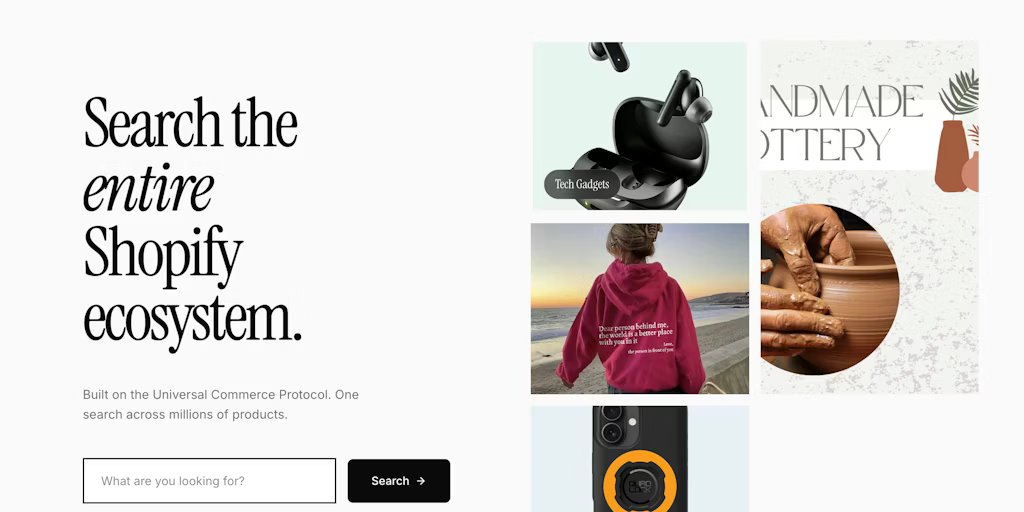The width and height of the screenshot is (1024, 512).
Task: Select the Tech Gadgets category pill
Action: (x=582, y=184)
